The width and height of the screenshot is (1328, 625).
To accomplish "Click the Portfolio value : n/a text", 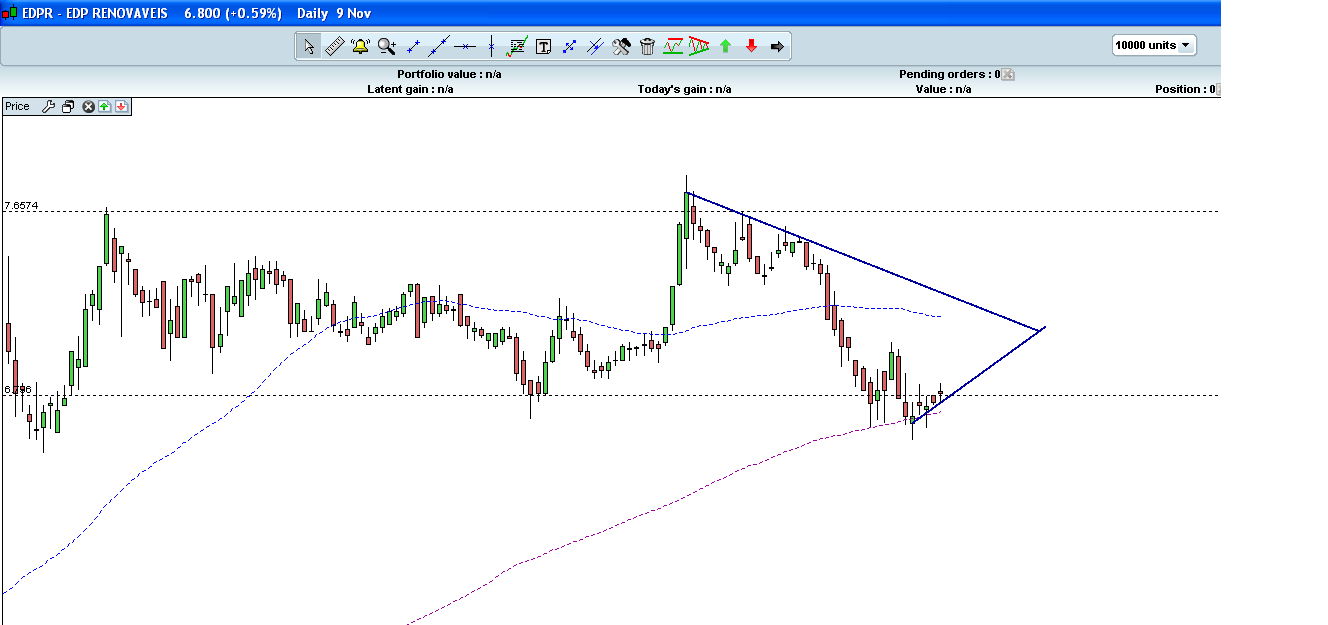I will click(449, 74).
